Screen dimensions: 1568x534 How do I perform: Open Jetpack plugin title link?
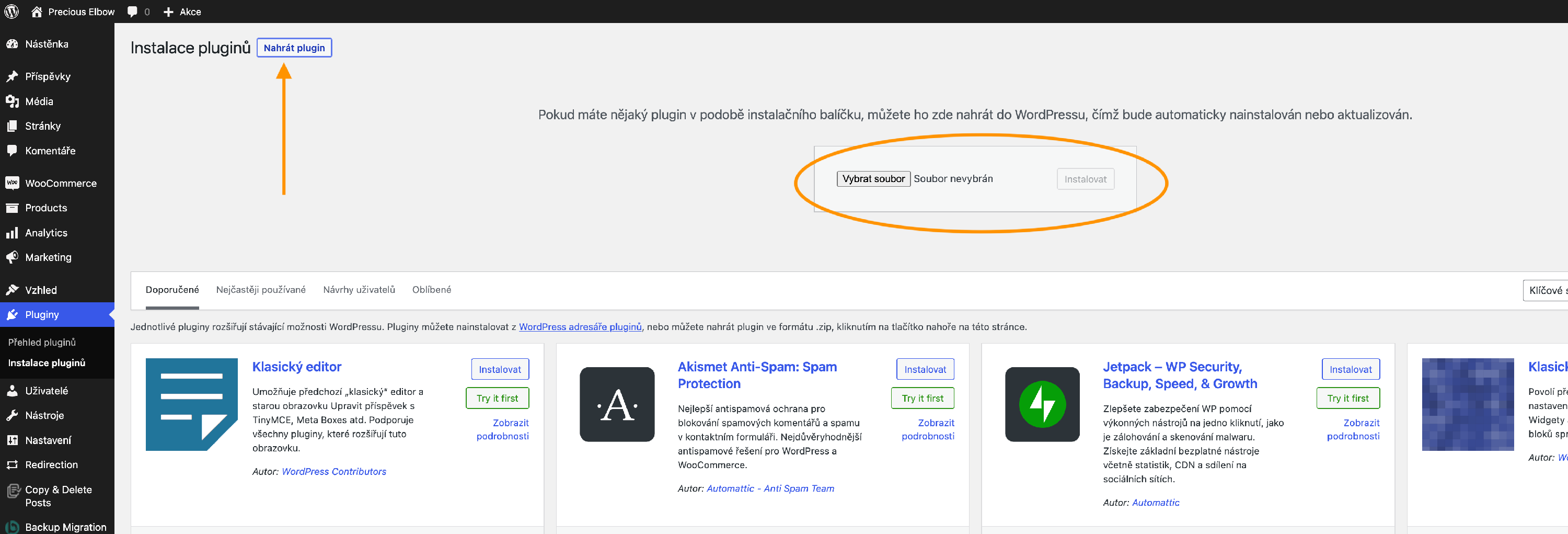coord(1180,375)
